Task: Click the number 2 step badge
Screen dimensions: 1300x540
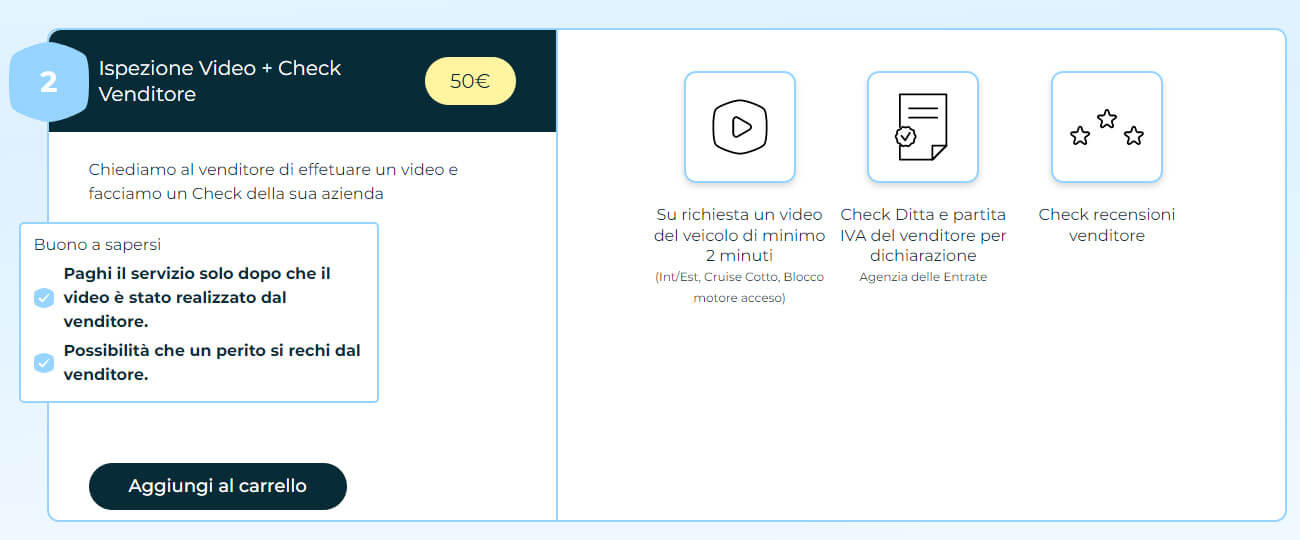Action: coord(49,82)
